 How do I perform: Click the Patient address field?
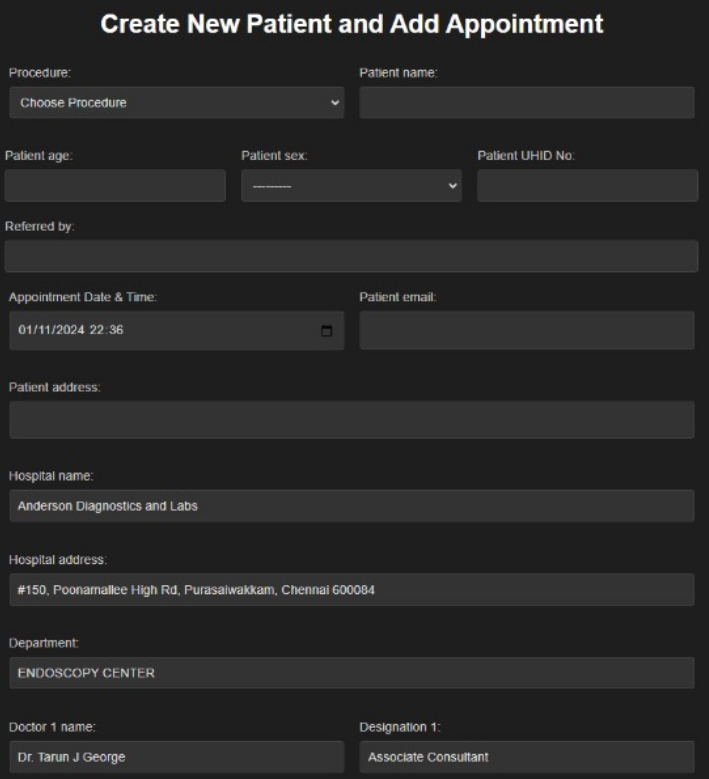351,420
